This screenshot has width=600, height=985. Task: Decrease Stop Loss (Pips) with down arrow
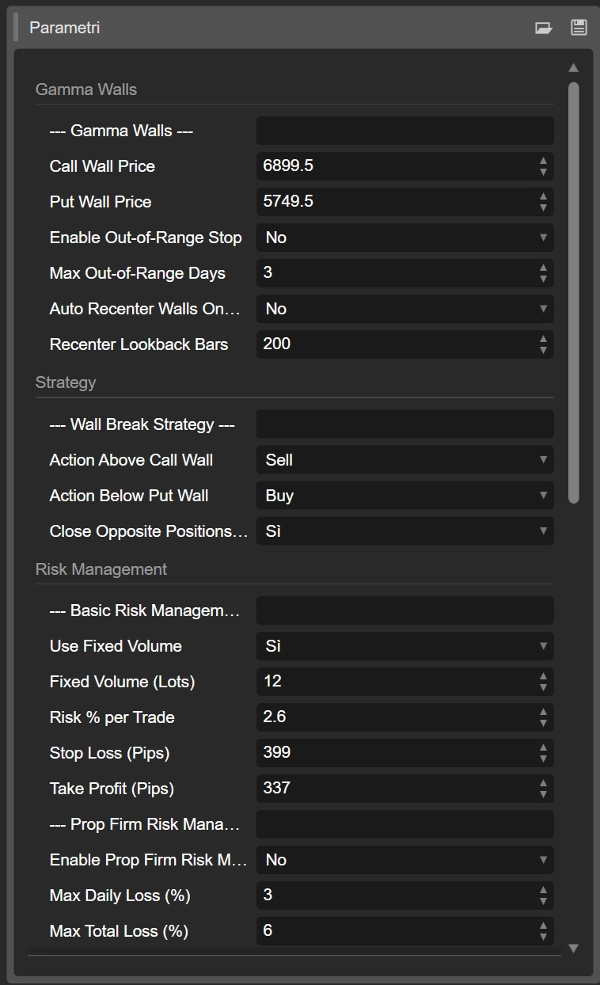click(x=543, y=759)
